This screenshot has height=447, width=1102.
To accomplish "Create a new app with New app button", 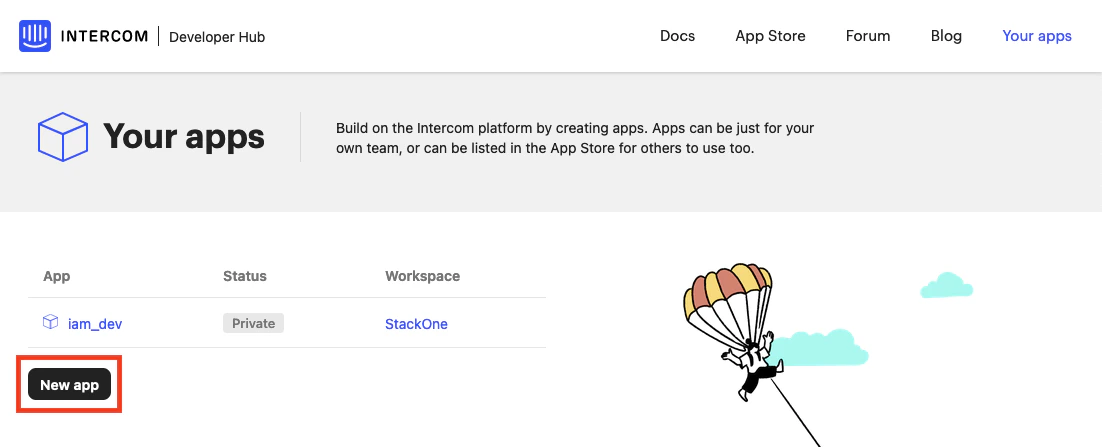I will (70, 384).
